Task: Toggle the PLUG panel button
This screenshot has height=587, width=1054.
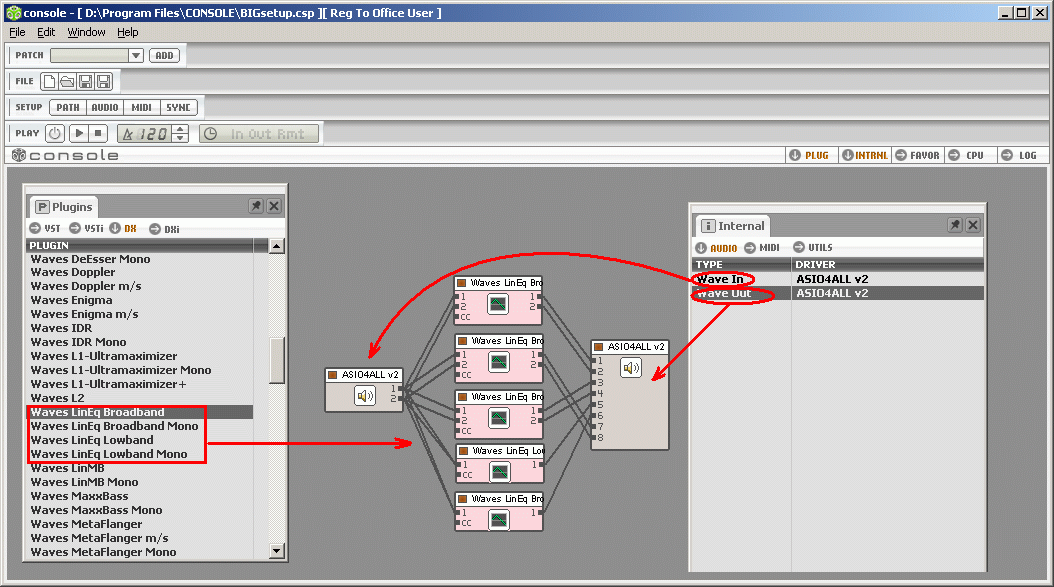Action: 809,155
